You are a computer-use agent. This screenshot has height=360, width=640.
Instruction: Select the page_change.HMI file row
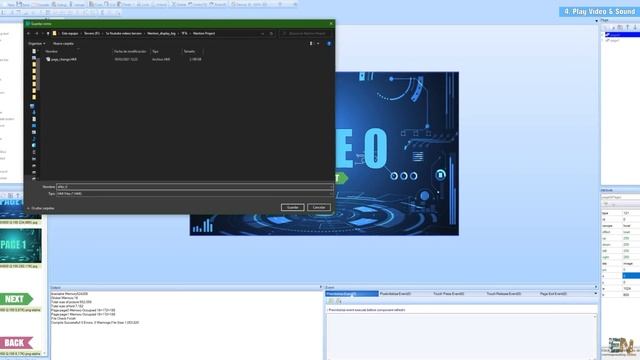(124, 59)
